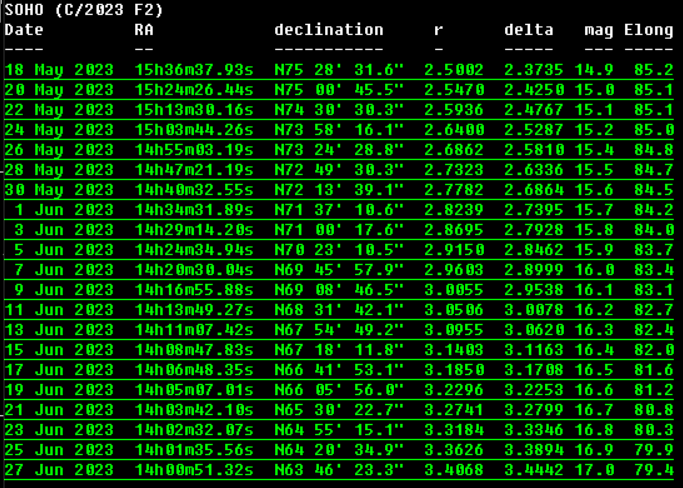Click the RA column header

(144, 30)
